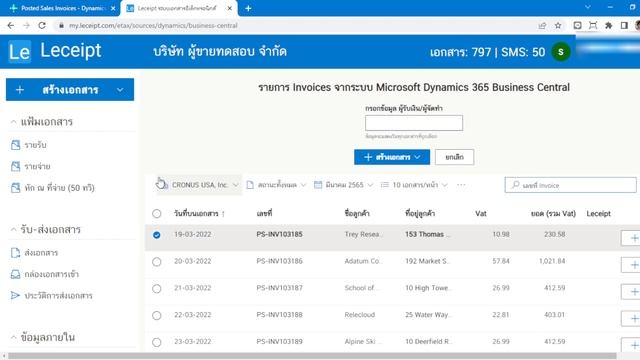Expand sidebar สร้างเอกสาร create dropdown
This screenshot has height=360, width=640.
120,90
